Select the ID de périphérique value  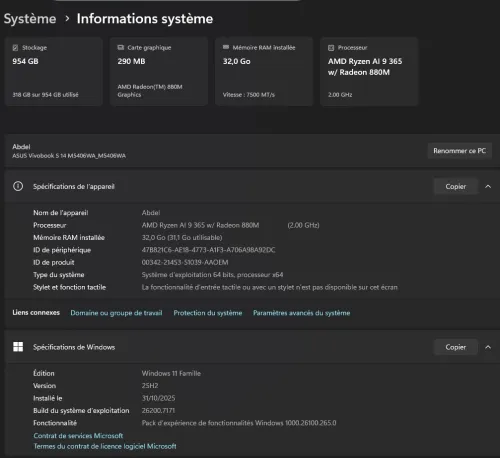[x=208, y=250]
